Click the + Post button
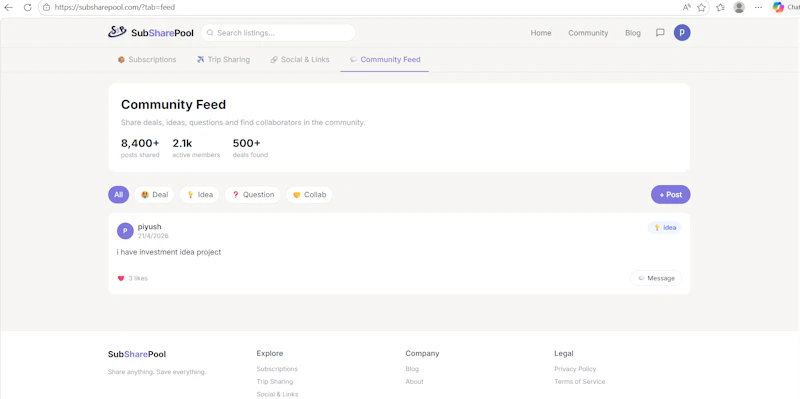800x399 pixels. pyautogui.click(x=670, y=194)
